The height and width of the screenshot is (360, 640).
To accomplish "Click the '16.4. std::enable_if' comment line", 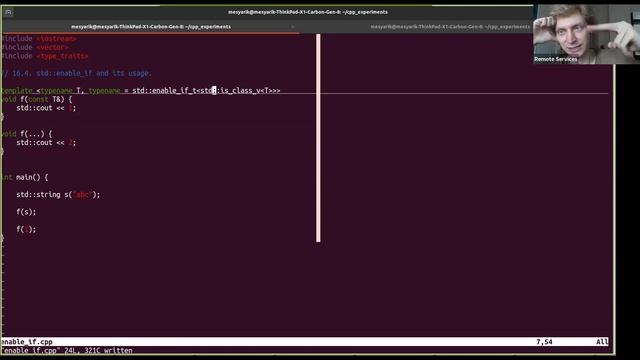I will (x=76, y=73).
